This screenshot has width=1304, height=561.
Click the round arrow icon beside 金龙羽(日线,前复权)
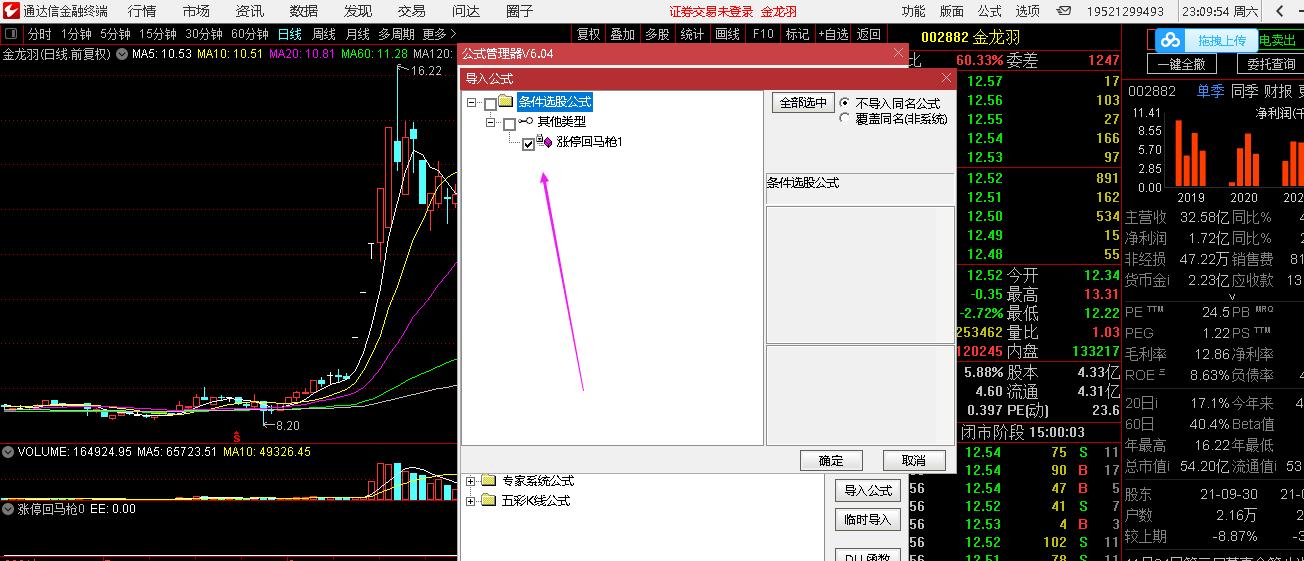click(122, 54)
